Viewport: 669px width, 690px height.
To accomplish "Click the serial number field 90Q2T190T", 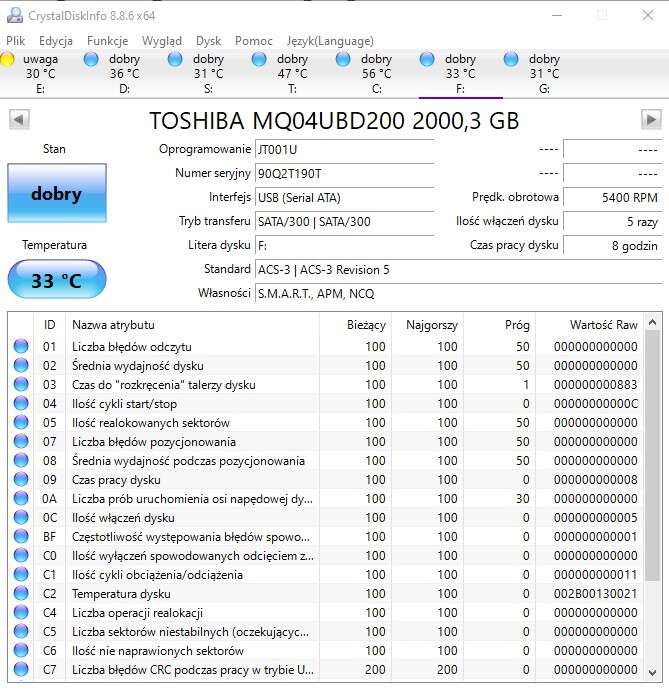I will pyautogui.click(x=344, y=173).
